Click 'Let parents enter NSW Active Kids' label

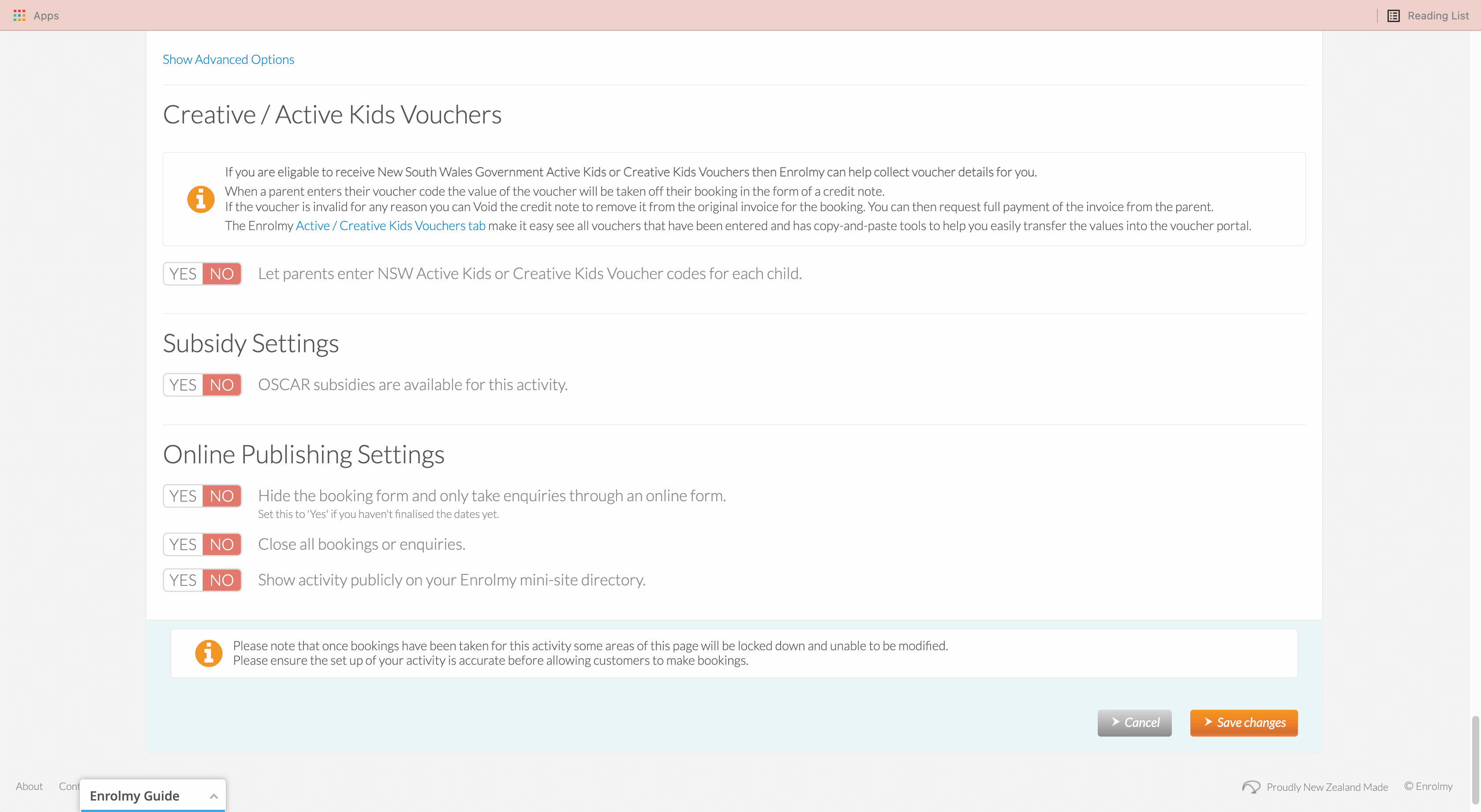530,274
